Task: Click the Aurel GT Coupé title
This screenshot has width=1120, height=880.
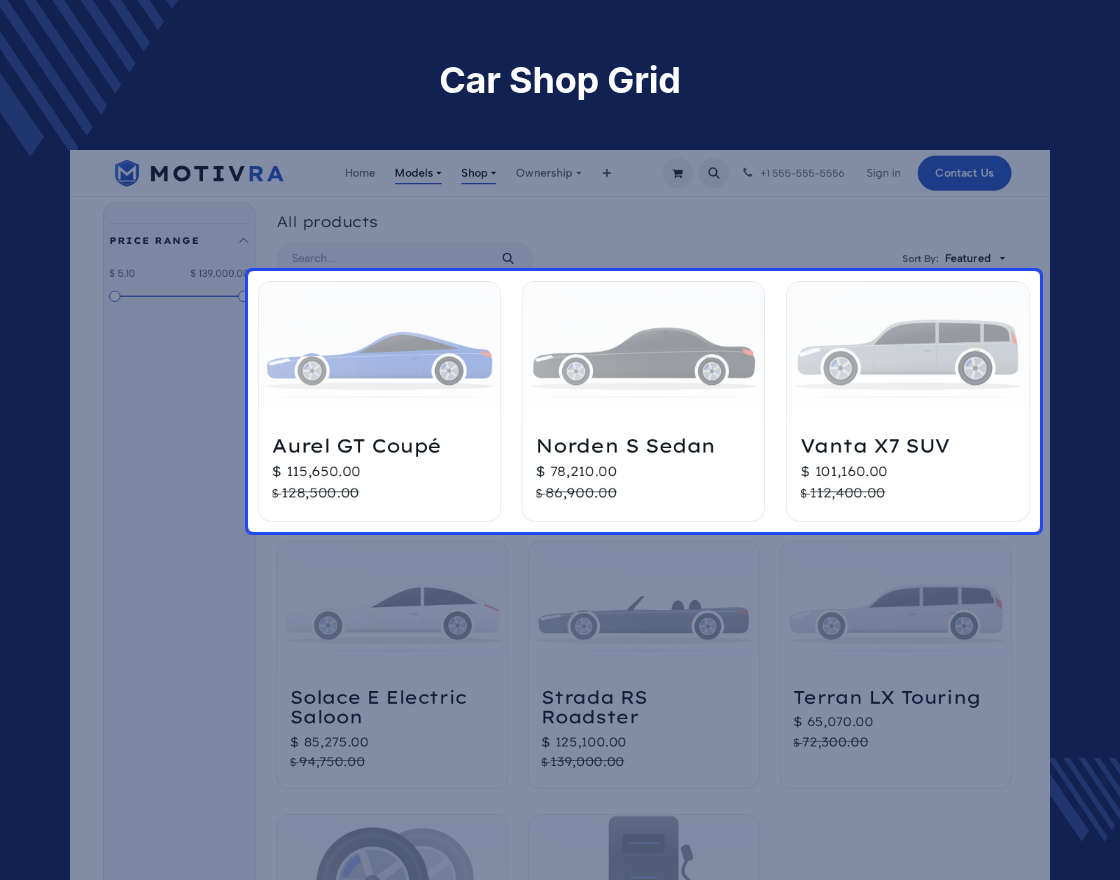Action: coord(356,446)
